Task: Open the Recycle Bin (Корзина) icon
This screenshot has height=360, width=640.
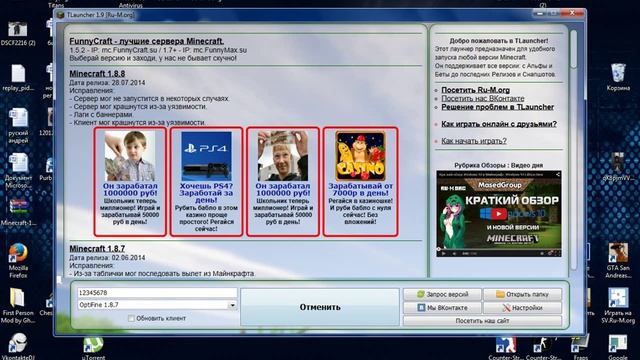Action: pos(618,77)
